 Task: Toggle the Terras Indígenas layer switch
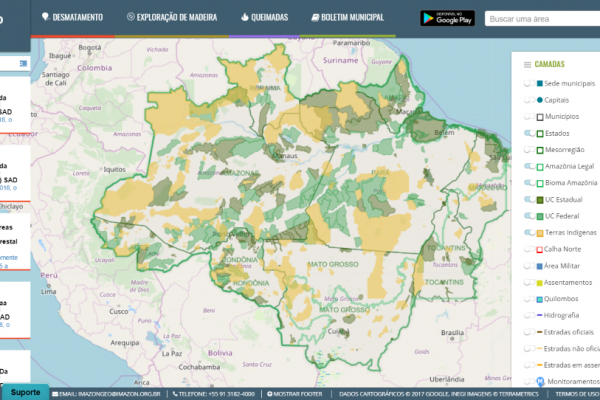point(528,232)
